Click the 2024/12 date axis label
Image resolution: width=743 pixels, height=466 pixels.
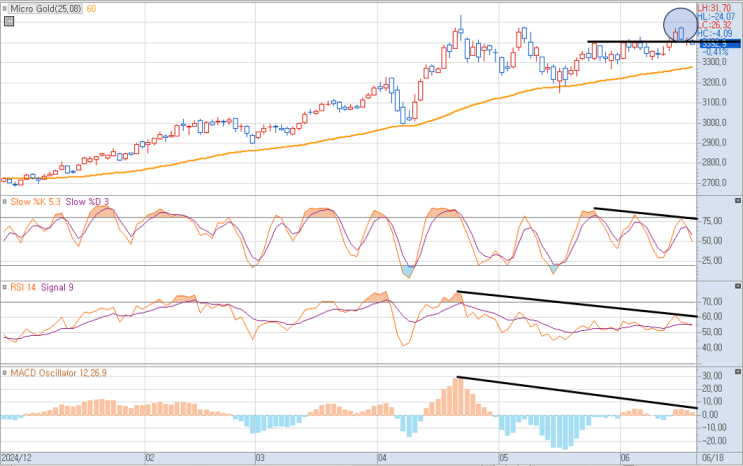coord(17,458)
